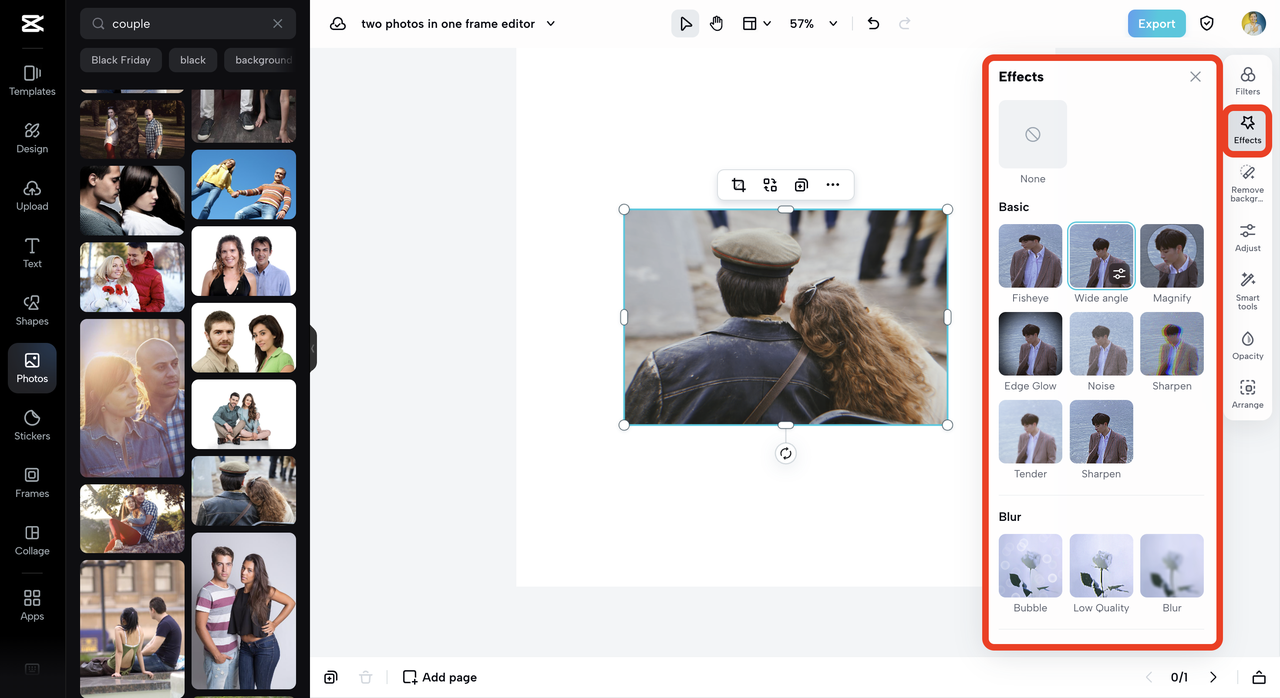Apply the Bubble blur effect
This screenshot has width=1280, height=698.
(1031, 566)
